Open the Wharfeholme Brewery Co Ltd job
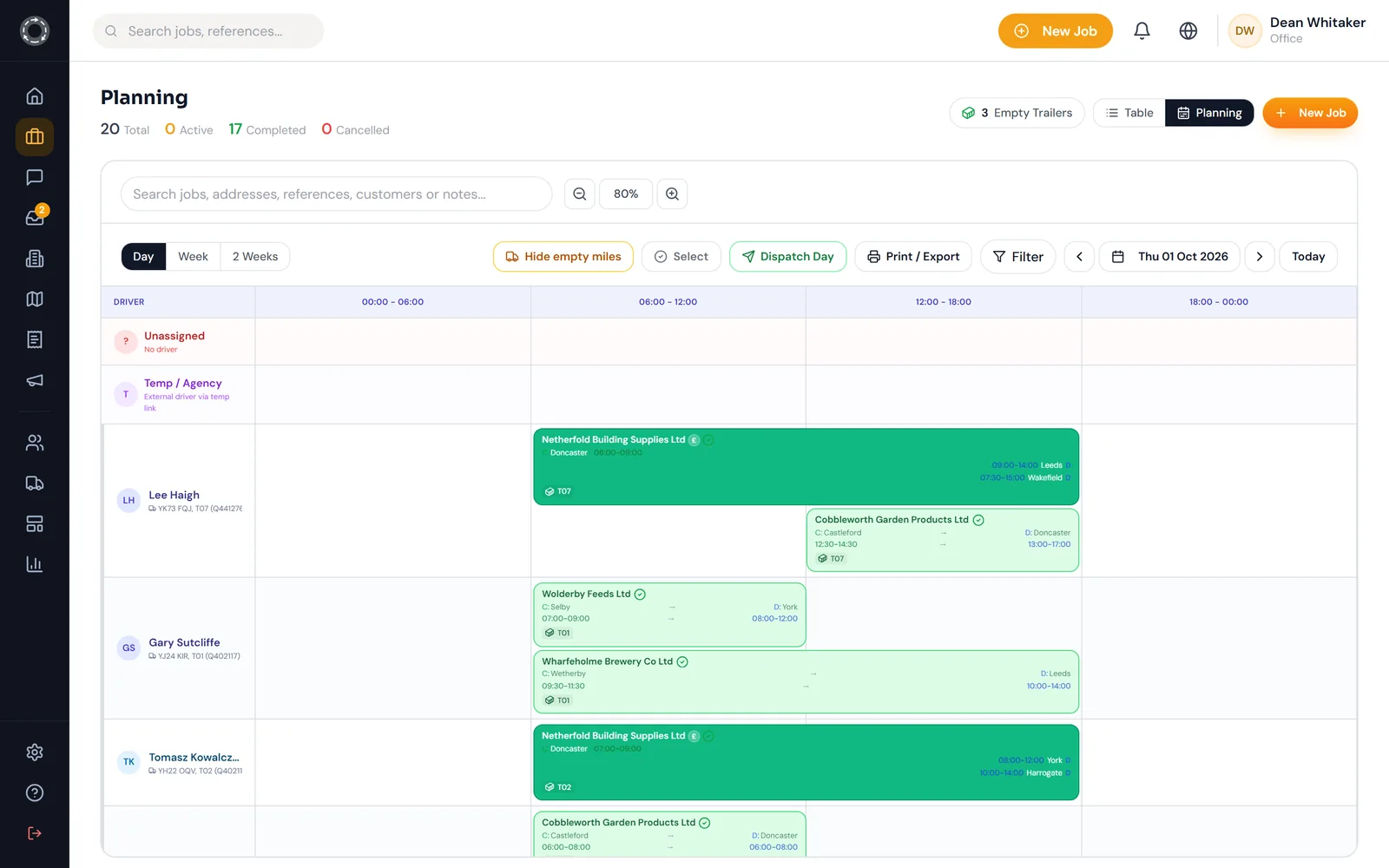This screenshot has height=868, width=1389. pos(806,682)
